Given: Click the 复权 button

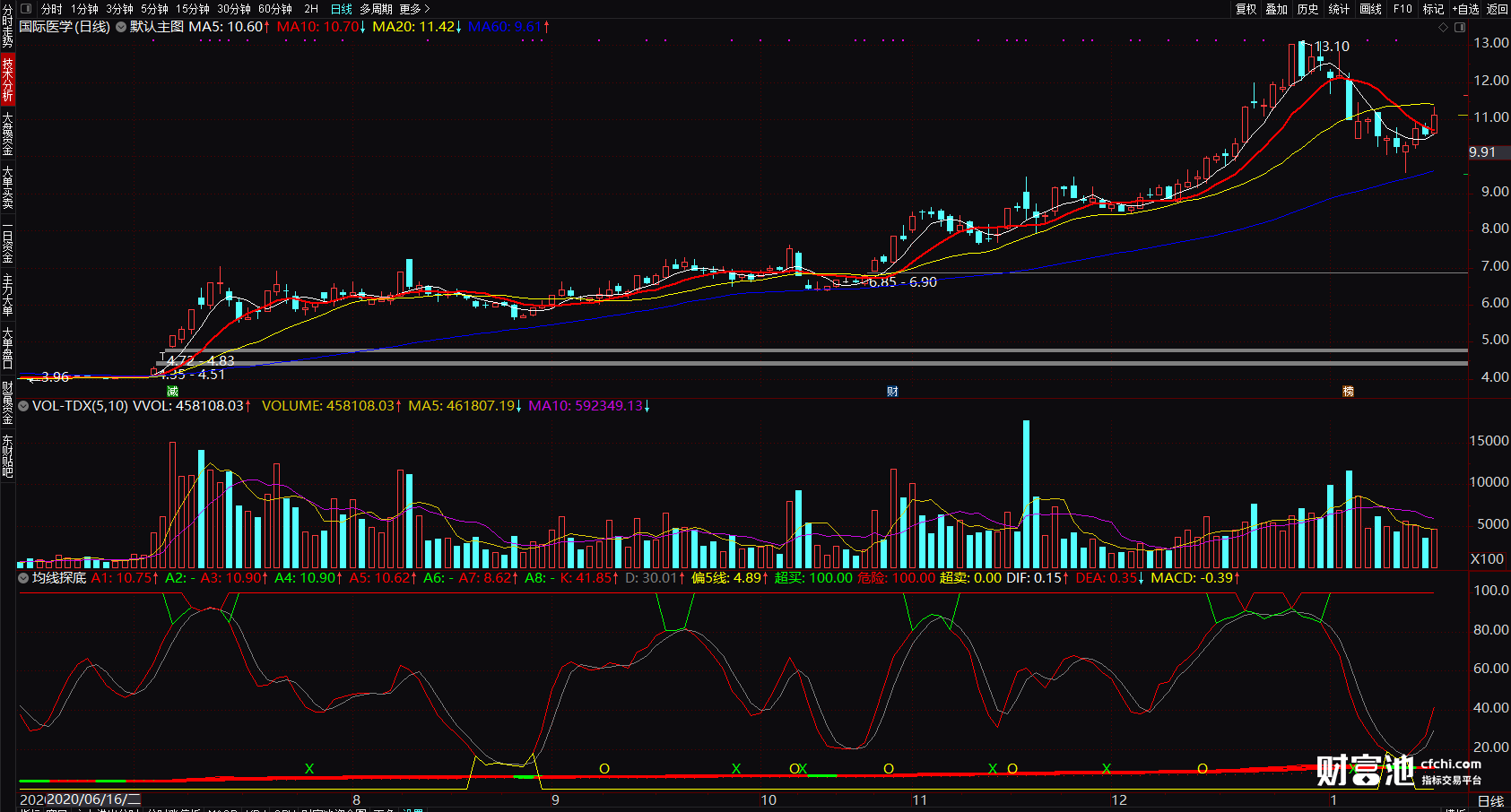Looking at the screenshot, I should (1246, 9).
